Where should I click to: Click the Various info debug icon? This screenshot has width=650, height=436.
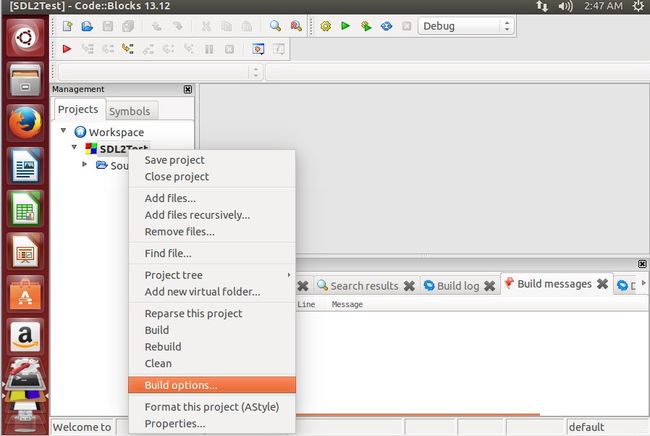pos(279,49)
